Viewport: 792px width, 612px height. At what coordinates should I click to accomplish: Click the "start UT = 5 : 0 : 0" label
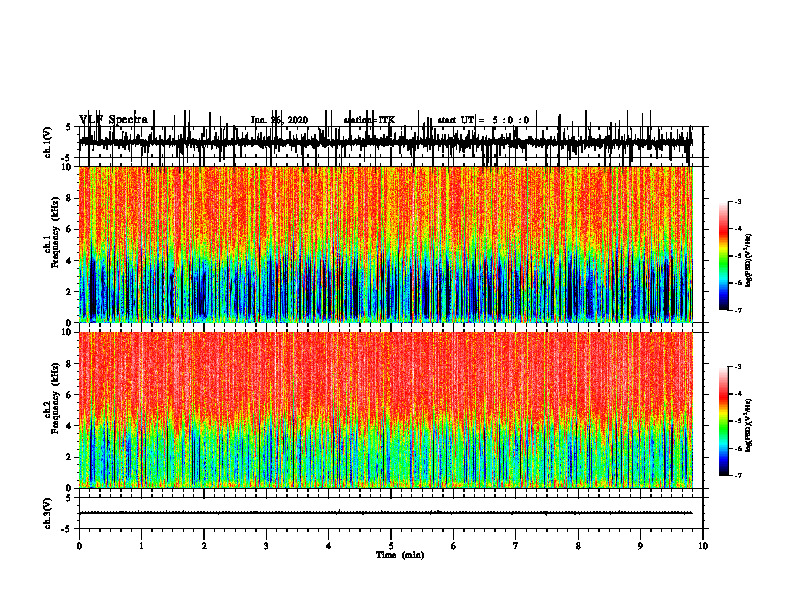483,120
